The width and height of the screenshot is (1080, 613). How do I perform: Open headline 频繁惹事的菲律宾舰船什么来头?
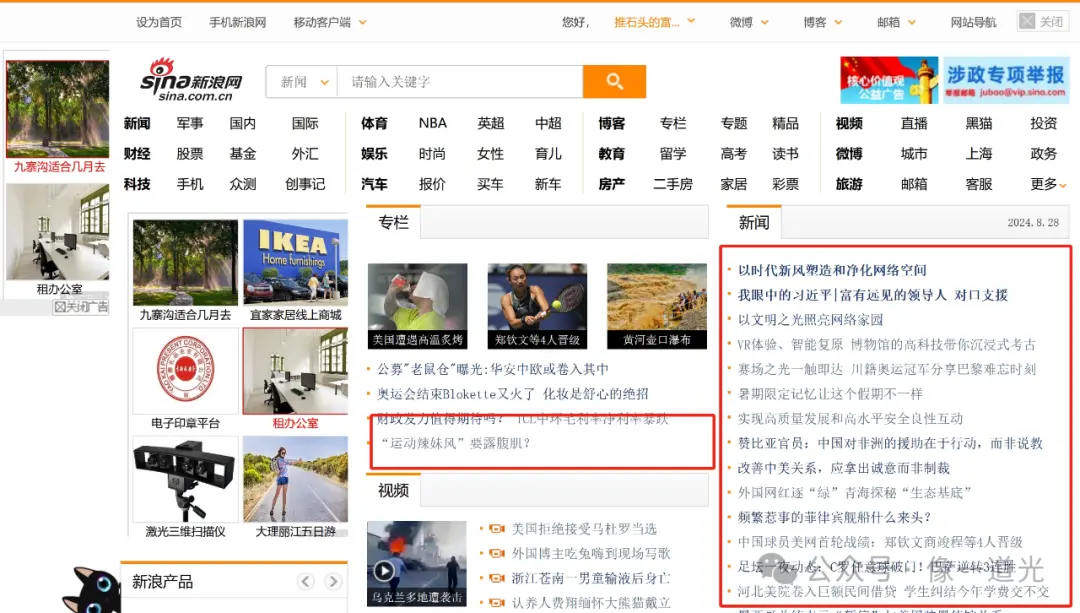[834, 517]
